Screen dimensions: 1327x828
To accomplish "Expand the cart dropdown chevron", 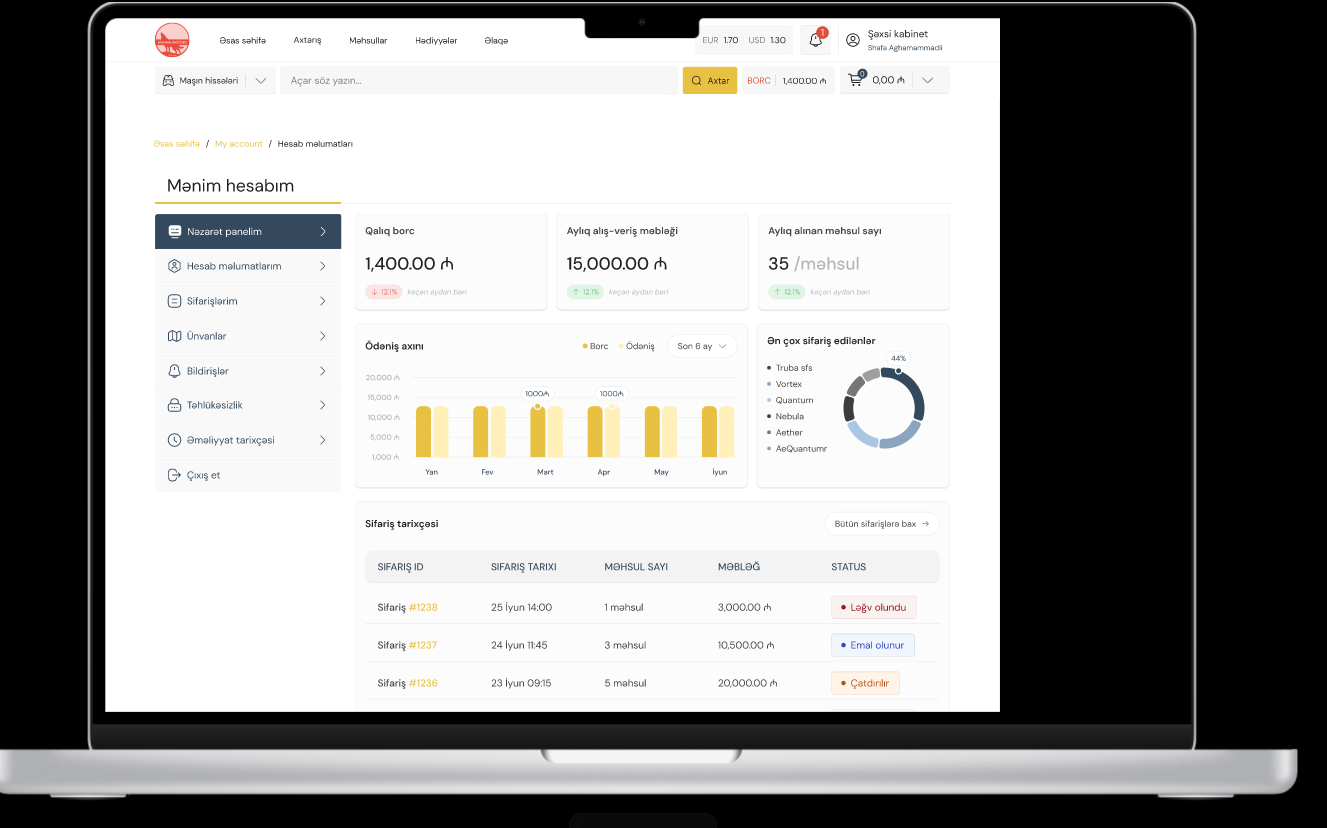I will [x=928, y=80].
